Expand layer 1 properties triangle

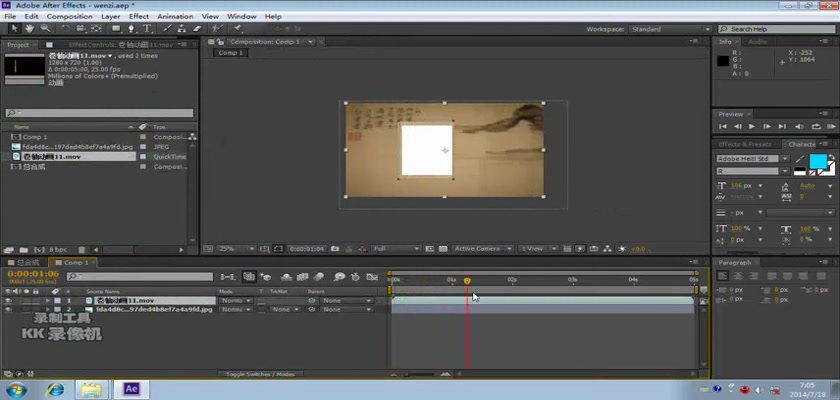click(x=48, y=301)
